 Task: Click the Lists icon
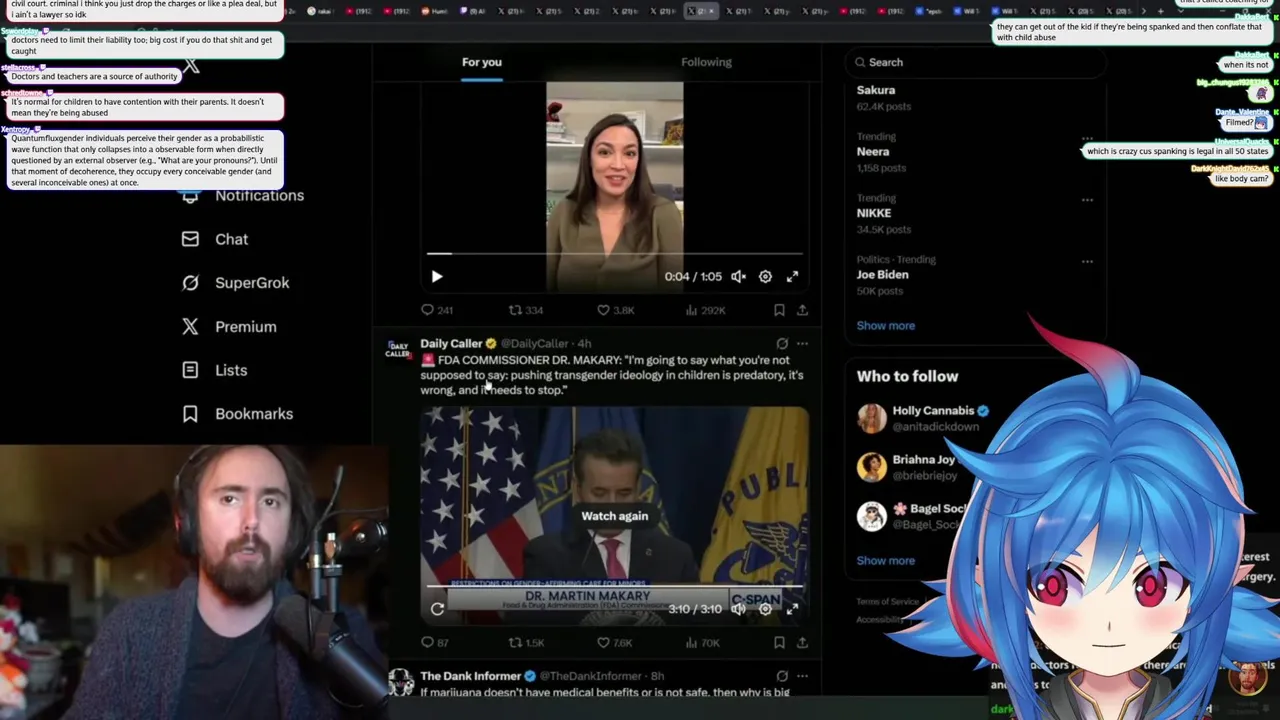tap(190, 370)
